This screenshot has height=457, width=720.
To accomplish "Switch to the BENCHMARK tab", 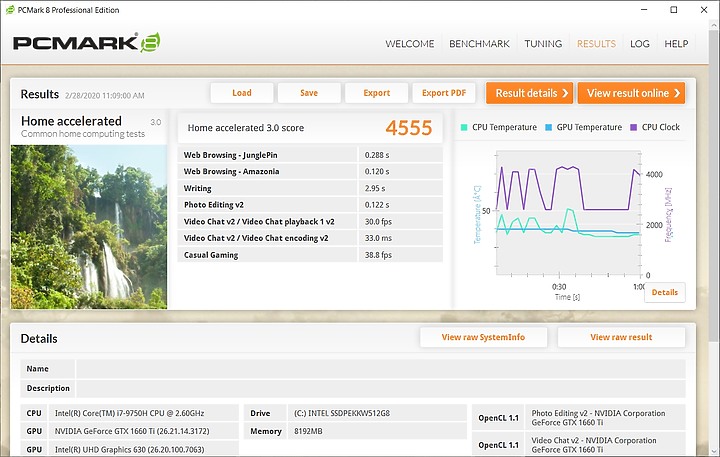I will pos(479,44).
